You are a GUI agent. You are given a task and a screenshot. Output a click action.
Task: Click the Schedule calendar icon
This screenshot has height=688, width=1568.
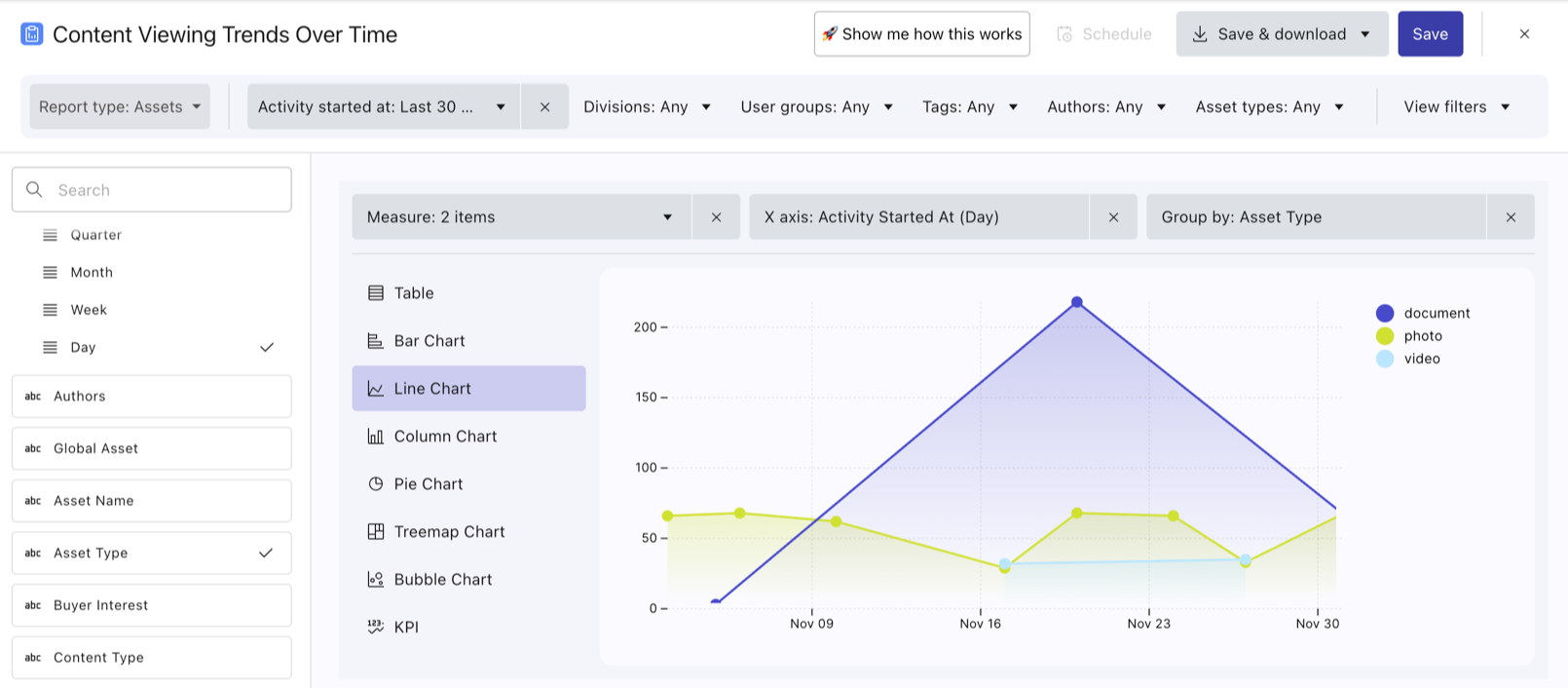click(x=1065, y=34)
